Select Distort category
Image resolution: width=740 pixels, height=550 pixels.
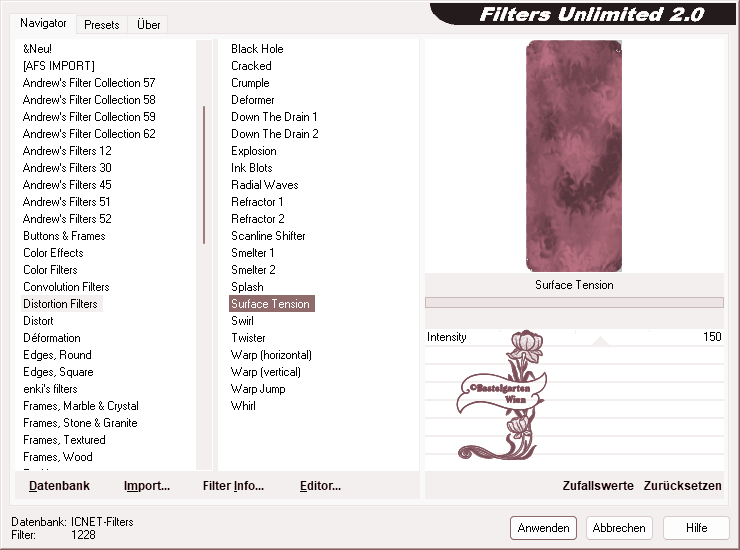point(38,321)
